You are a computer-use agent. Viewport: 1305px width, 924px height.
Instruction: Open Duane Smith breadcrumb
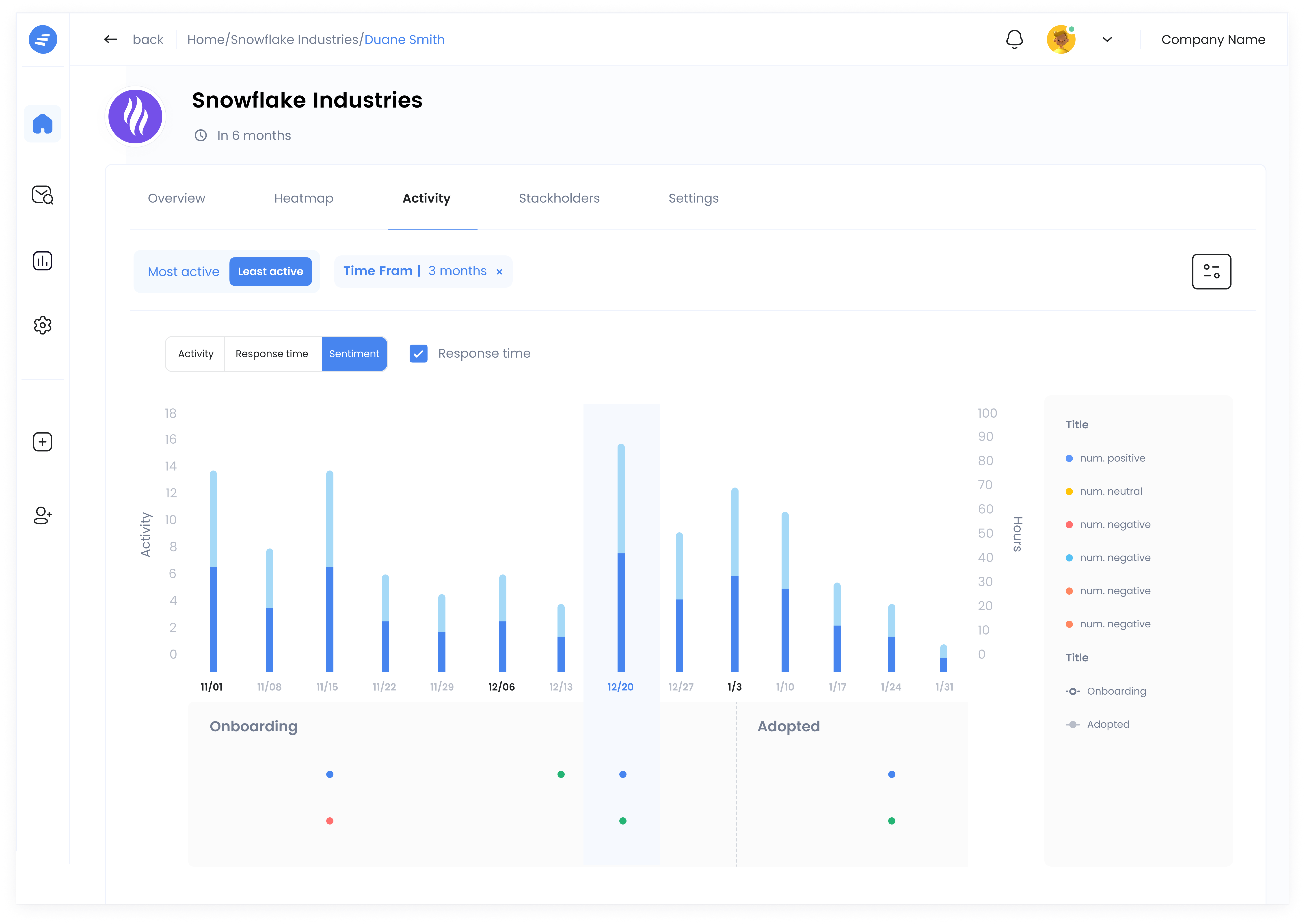point(404,39)
